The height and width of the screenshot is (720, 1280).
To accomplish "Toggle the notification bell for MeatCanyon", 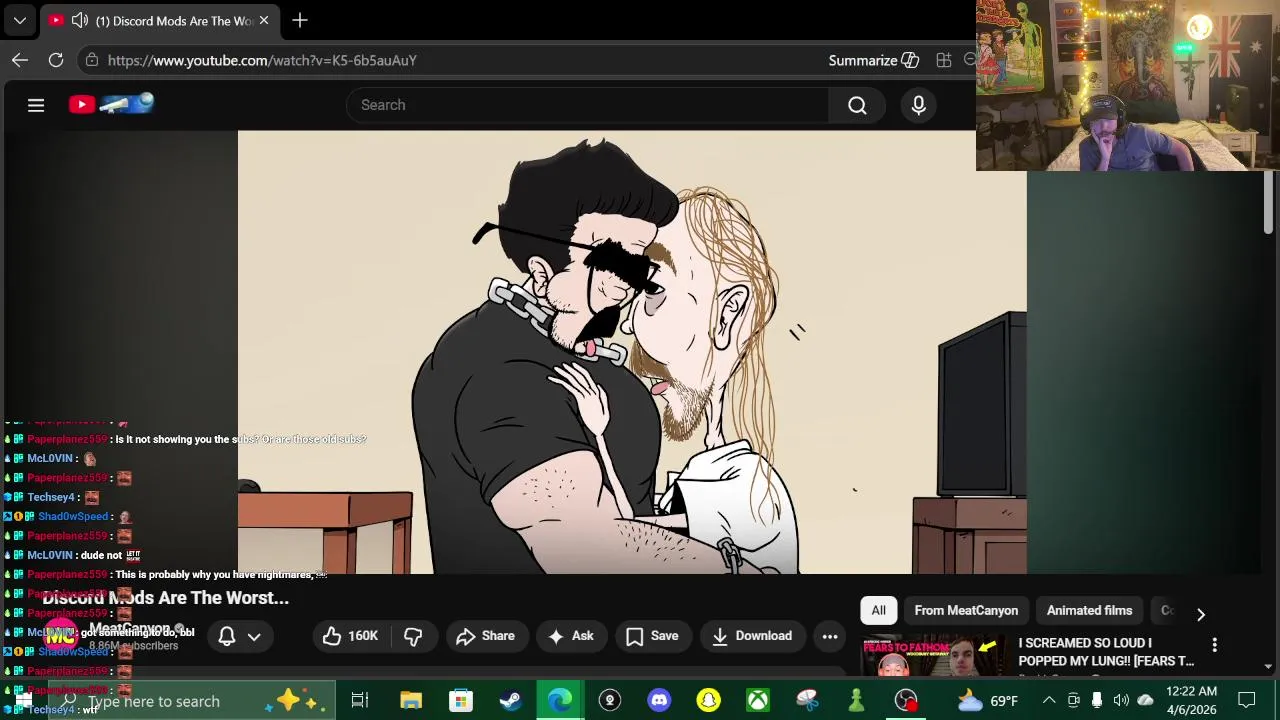I will [227, 636].
